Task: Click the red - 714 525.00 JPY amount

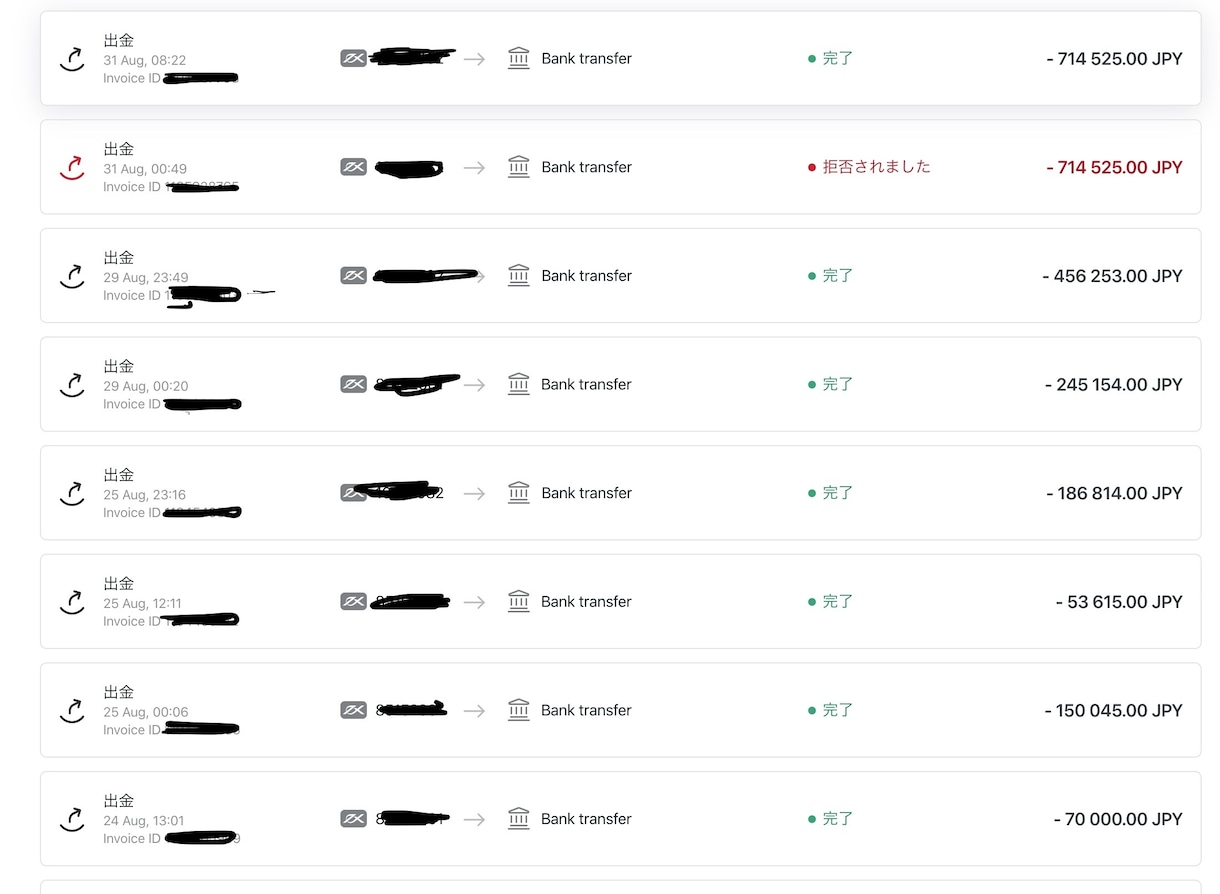Action: point(1114,167)
